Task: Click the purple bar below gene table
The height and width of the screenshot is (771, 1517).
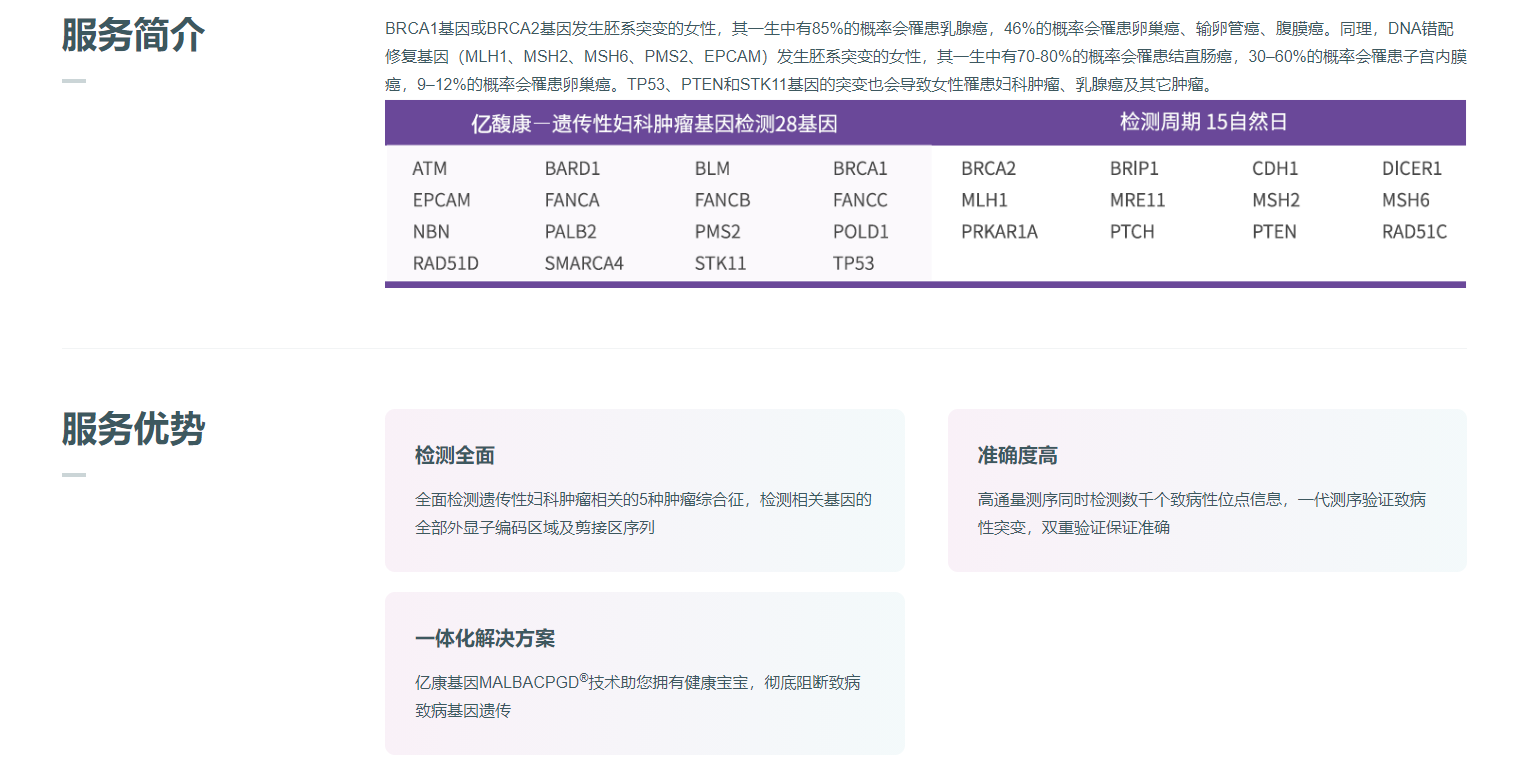Action: pos(925,285)
